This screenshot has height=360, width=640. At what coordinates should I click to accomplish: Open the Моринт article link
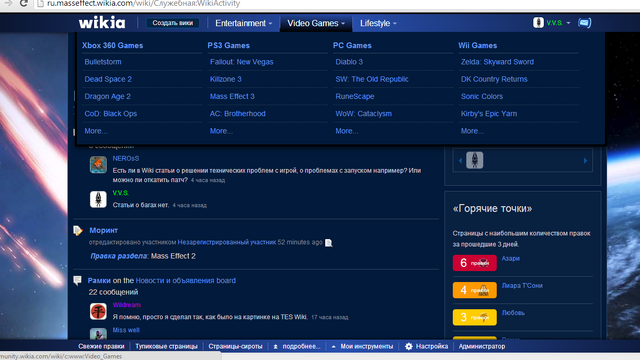(x=104, y=231)
